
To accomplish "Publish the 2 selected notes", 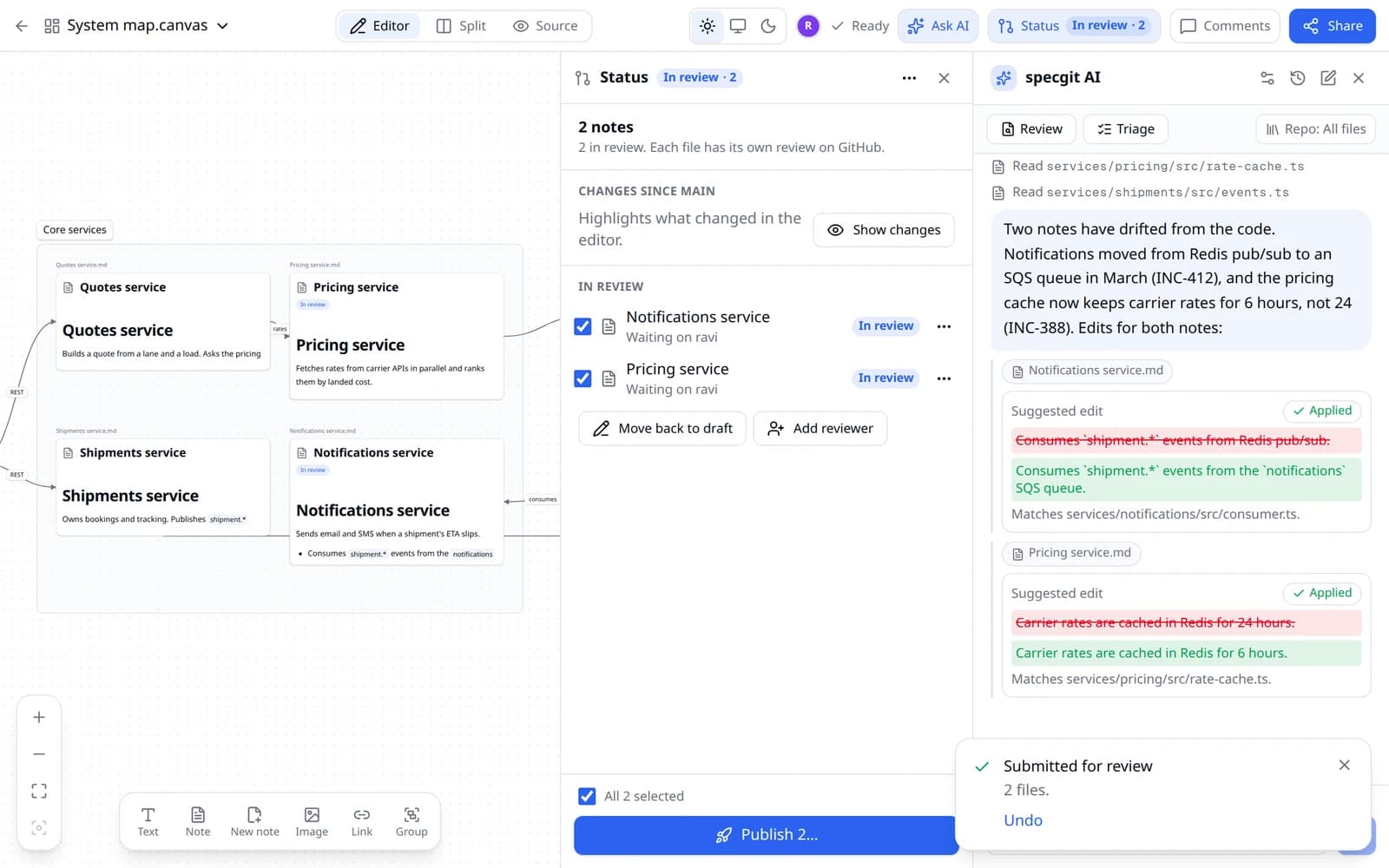I will pyautogui.click(x=767, y=835).
